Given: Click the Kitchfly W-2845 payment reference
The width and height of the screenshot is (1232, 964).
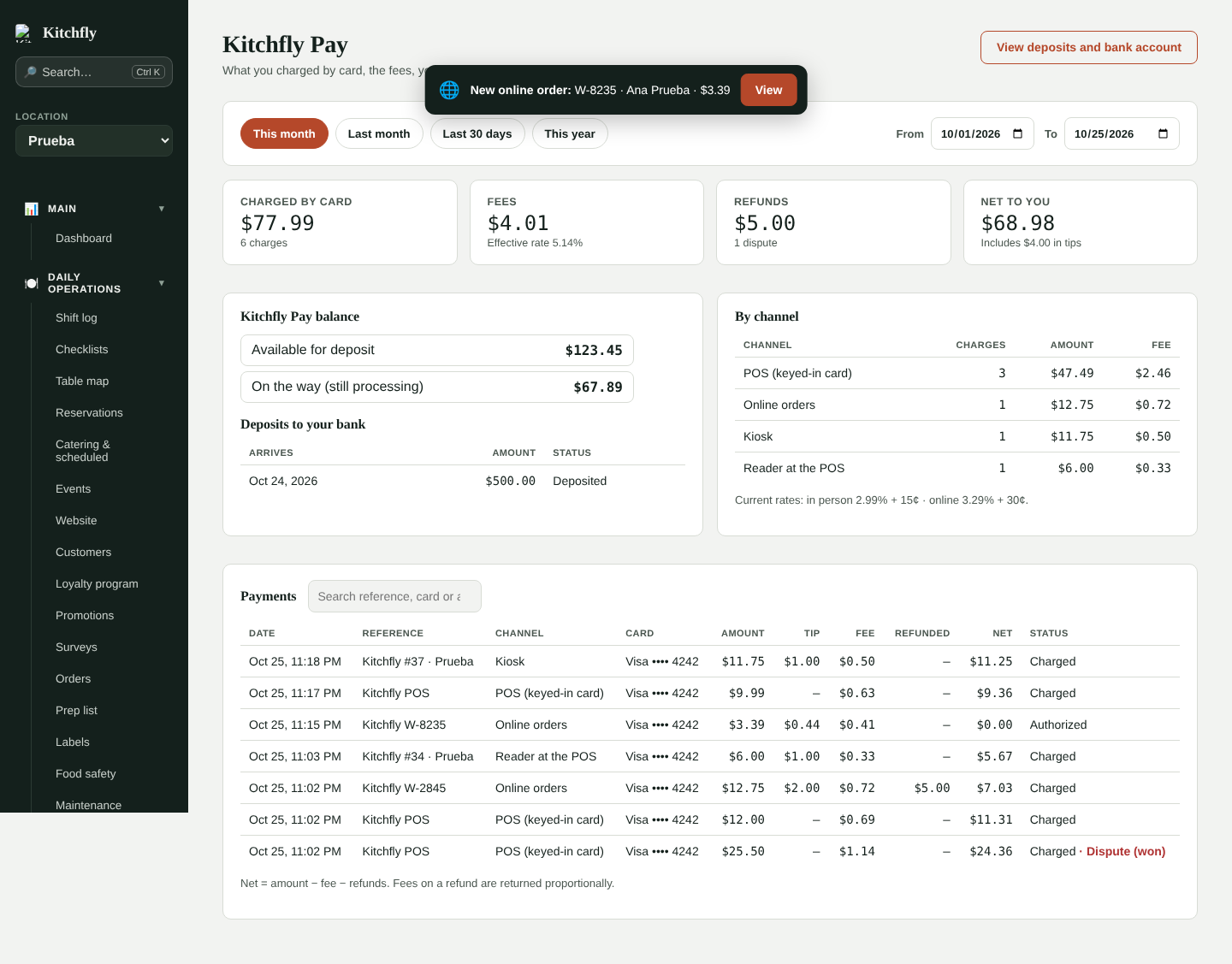Looking at the screenshot, I should click(404, 788).
